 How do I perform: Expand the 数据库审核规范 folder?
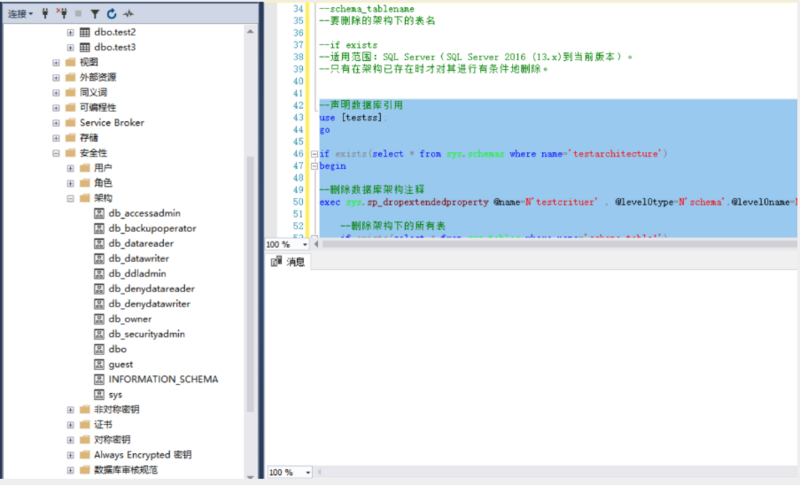[x=70, y=470]
